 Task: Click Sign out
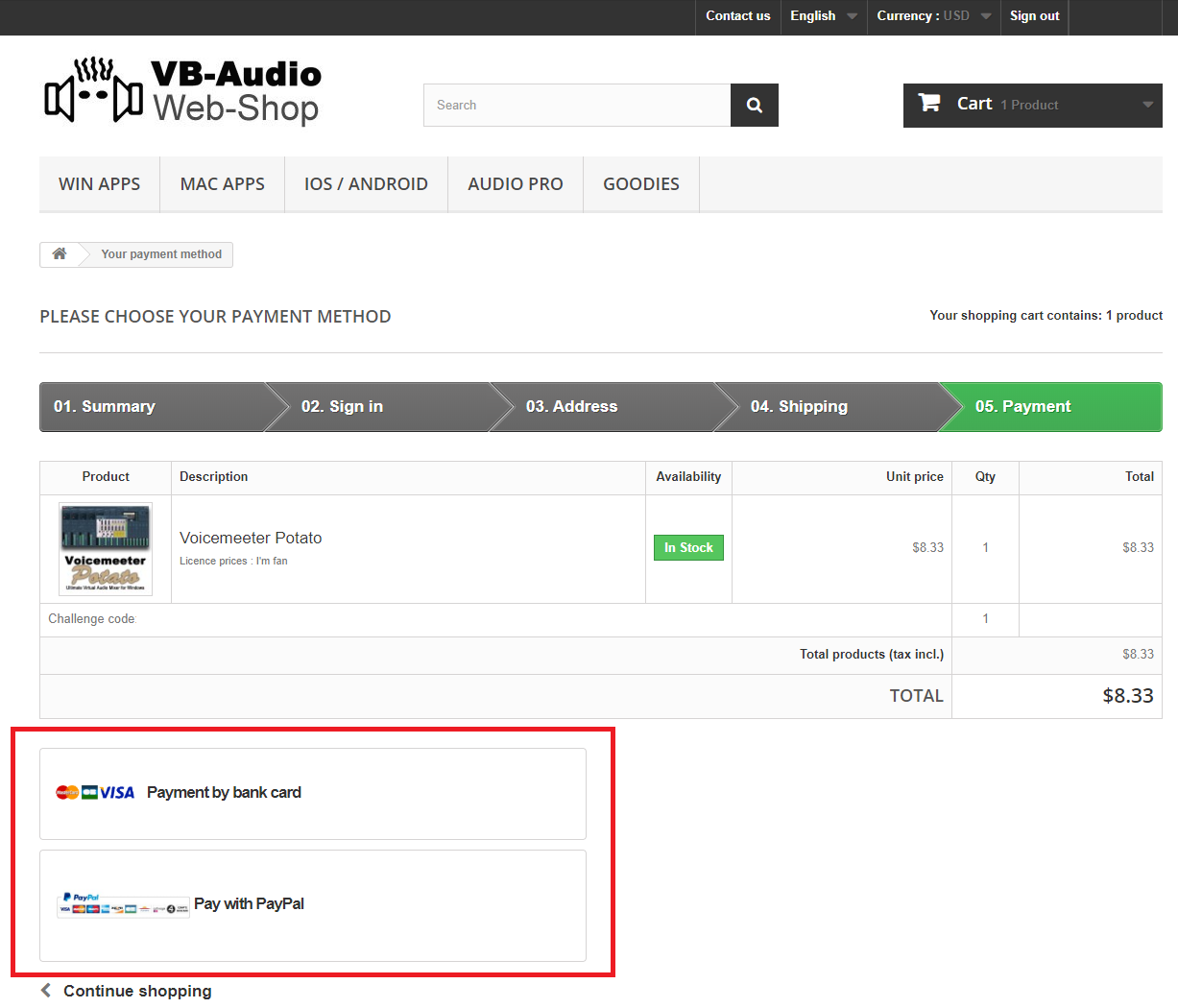(1034, 16)
